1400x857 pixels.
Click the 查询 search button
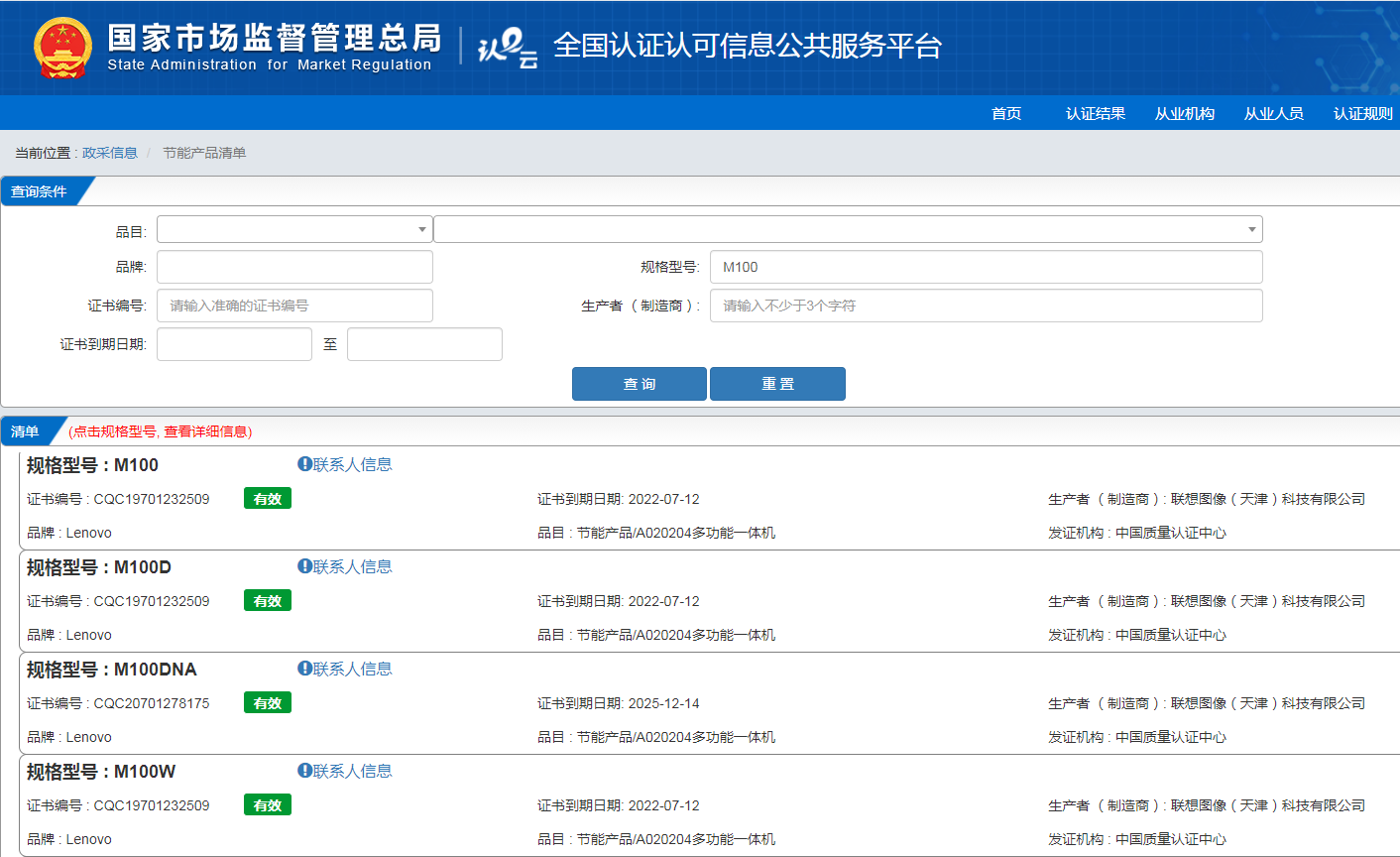click(x=640, y=384)
